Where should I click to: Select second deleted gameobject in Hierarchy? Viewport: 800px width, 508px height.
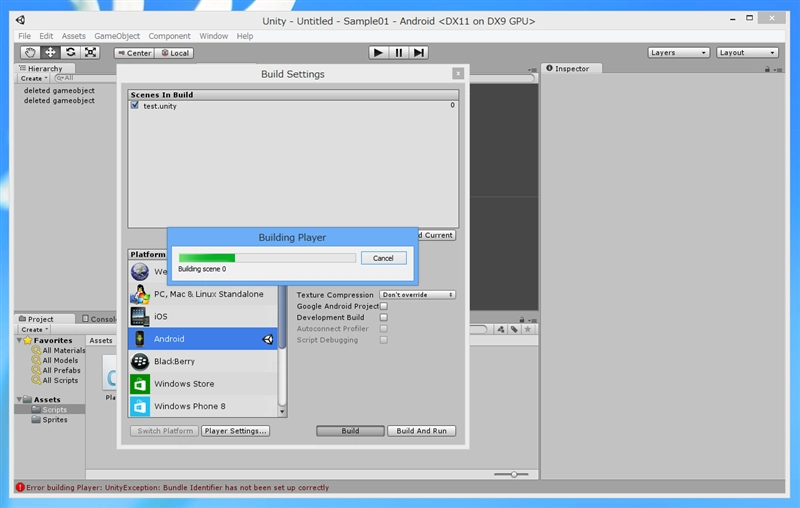[x=59, y=100]
